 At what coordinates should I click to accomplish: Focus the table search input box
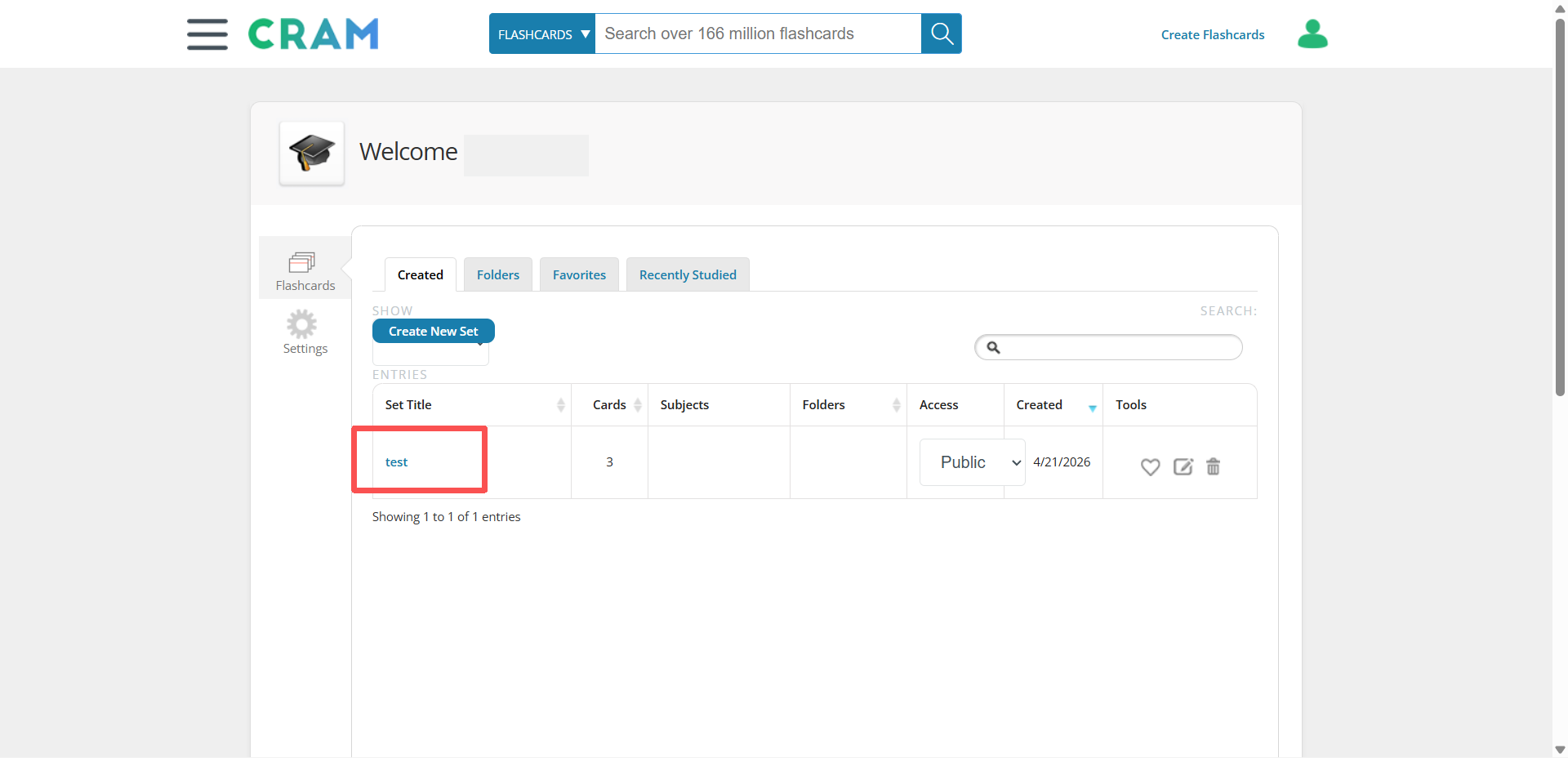pos(1108,347)
